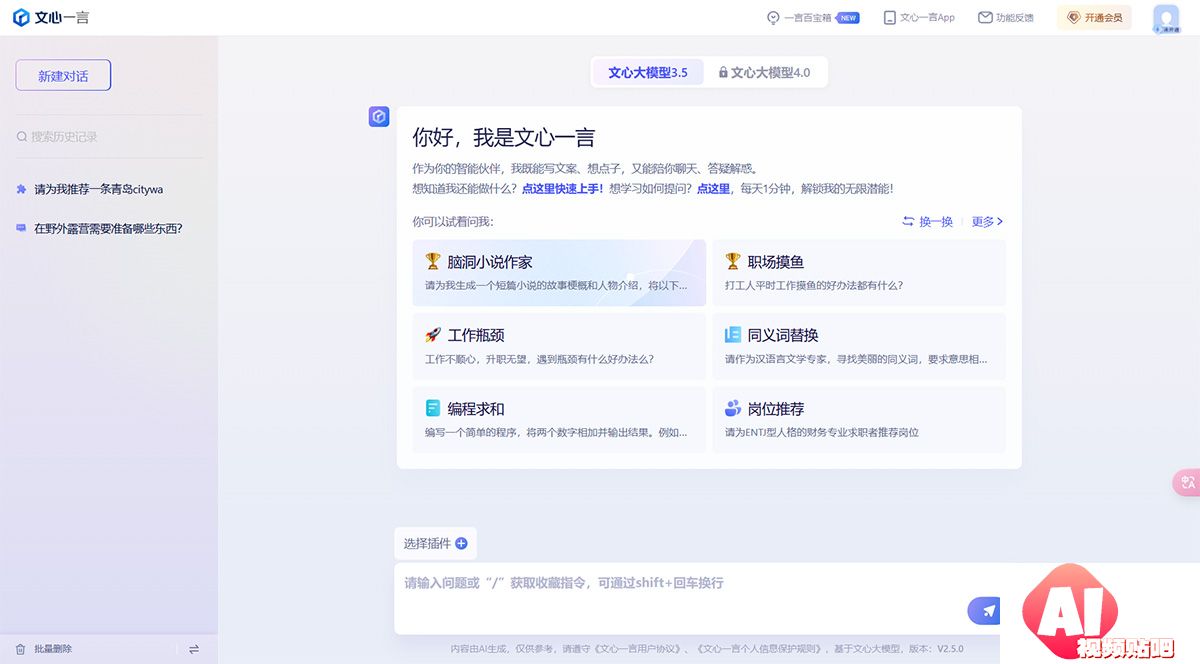Image resolution: width=1200 pixels, height=664 pixels.
Task: Click trophy icon on 脑洞小说作家 card
Action: coord(433,262)
